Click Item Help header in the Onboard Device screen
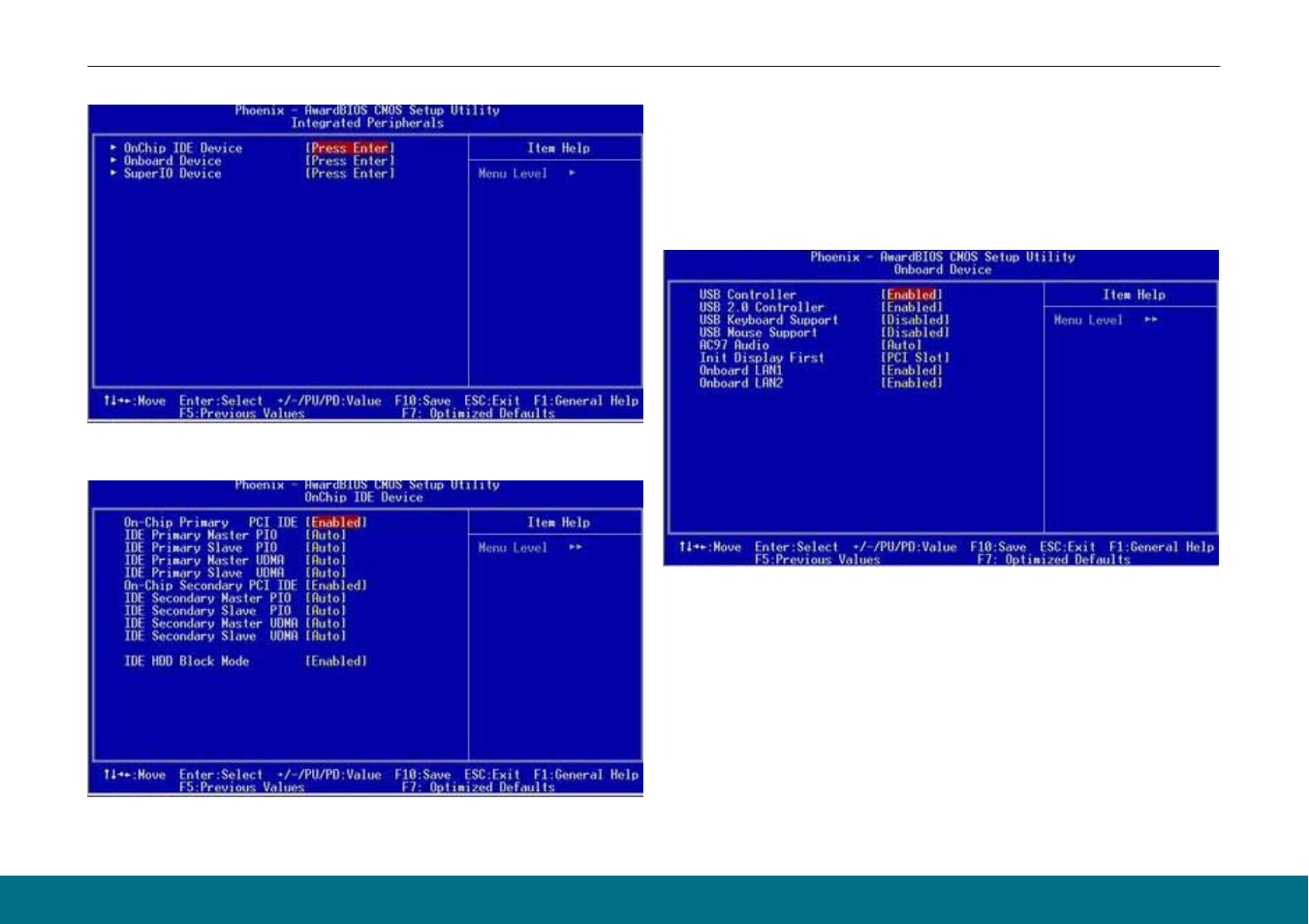 (1134, 294)
